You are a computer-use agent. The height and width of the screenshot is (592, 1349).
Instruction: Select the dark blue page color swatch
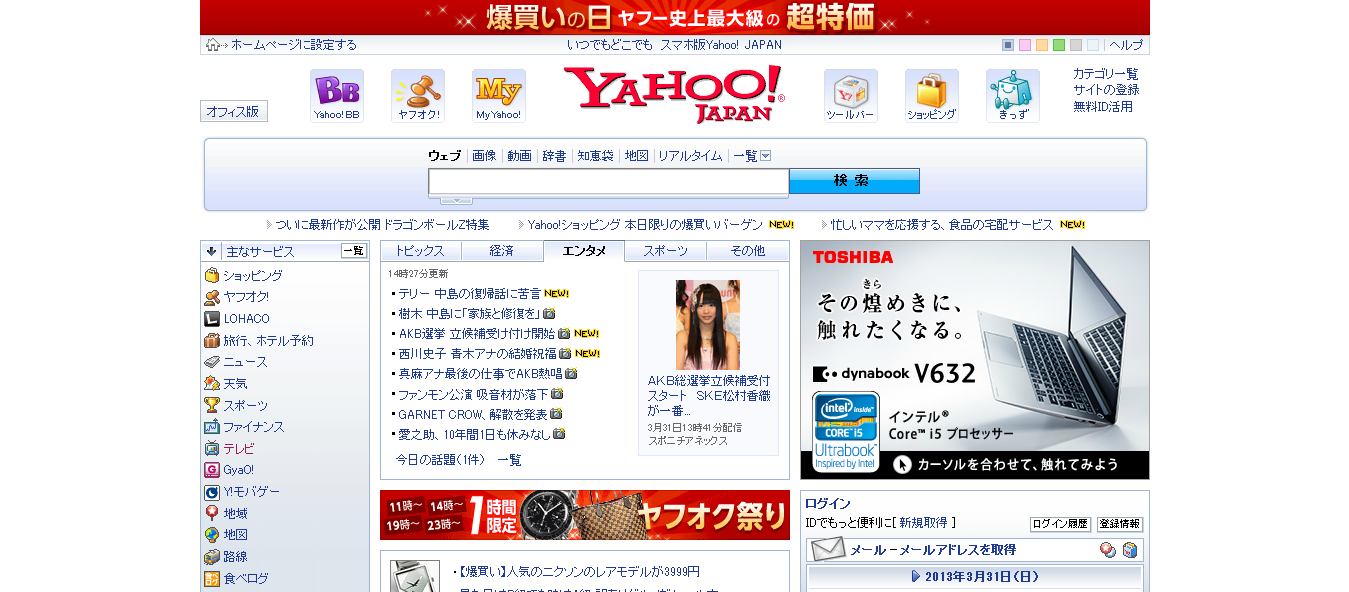(x=1008, y=45)
